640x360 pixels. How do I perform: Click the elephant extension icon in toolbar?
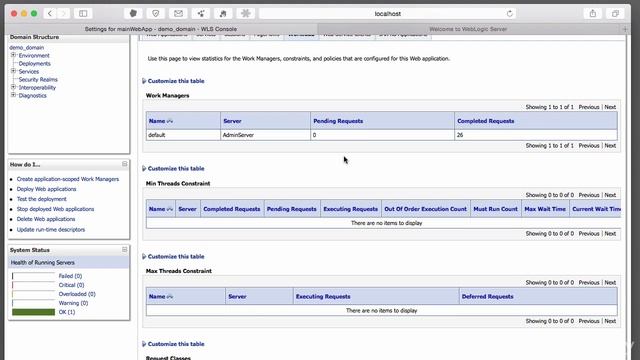pyautogui.click(x=133, y=13)
